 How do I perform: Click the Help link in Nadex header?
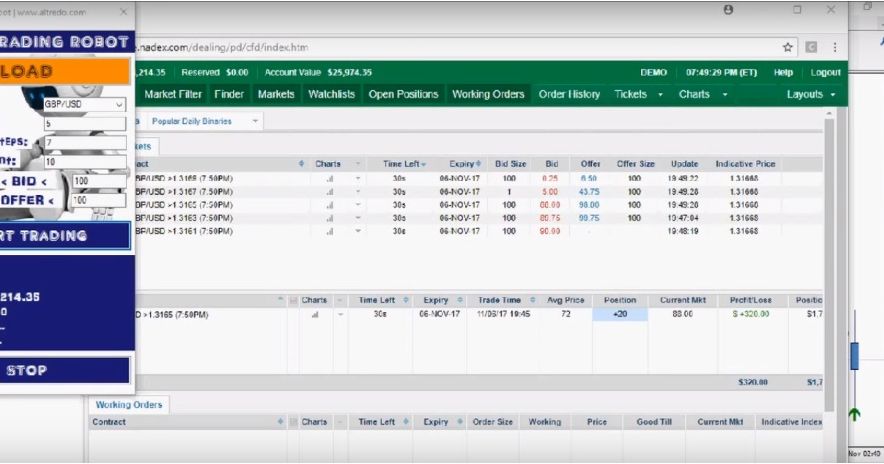783,73
